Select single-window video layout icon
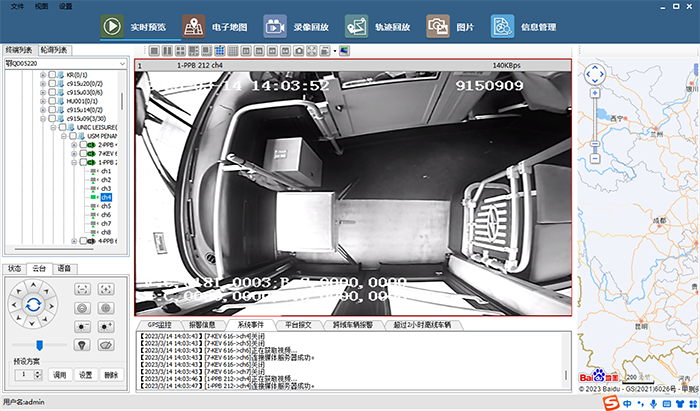 (154, 51)
